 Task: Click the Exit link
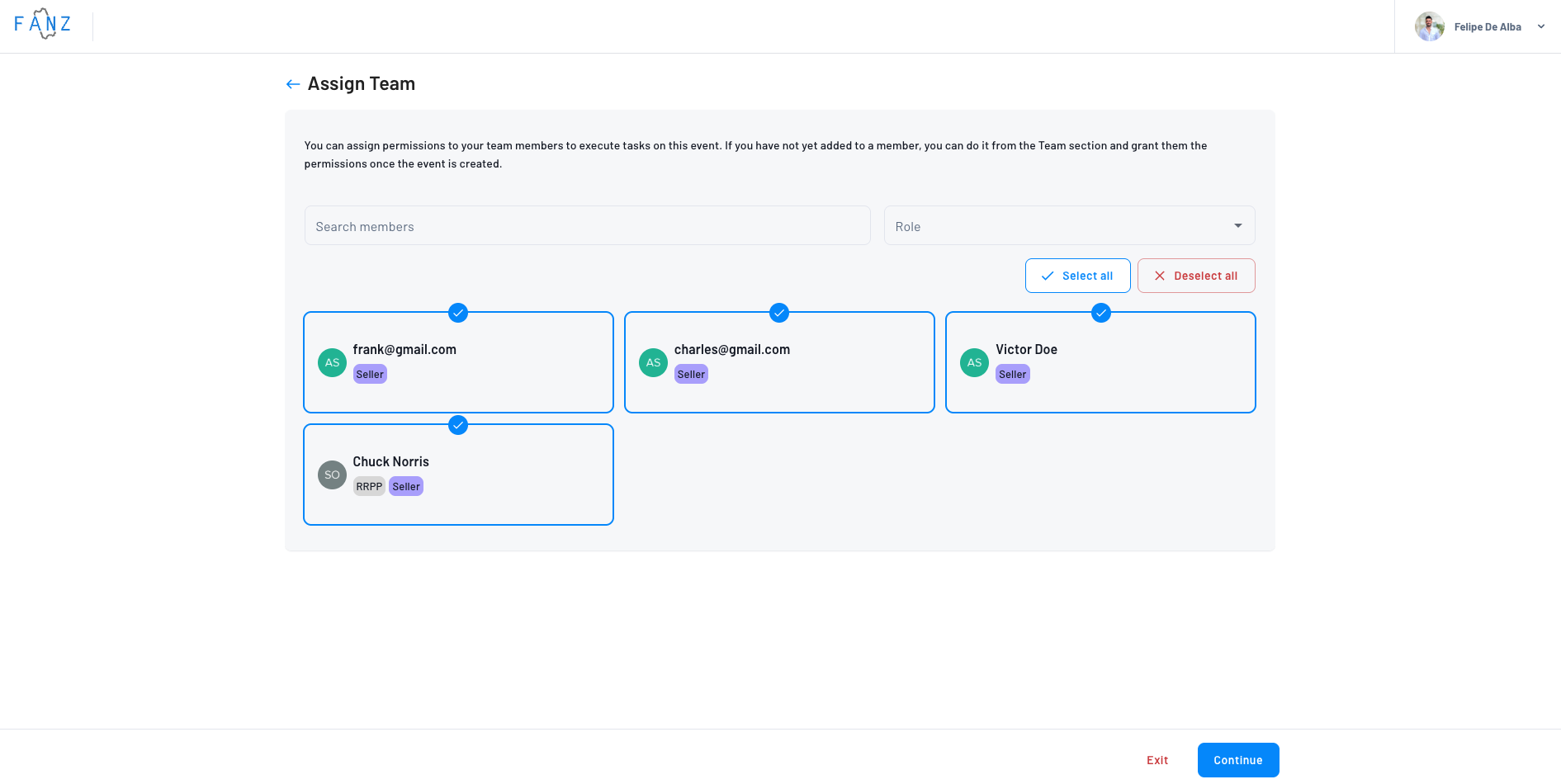[x=1157, y=760]
